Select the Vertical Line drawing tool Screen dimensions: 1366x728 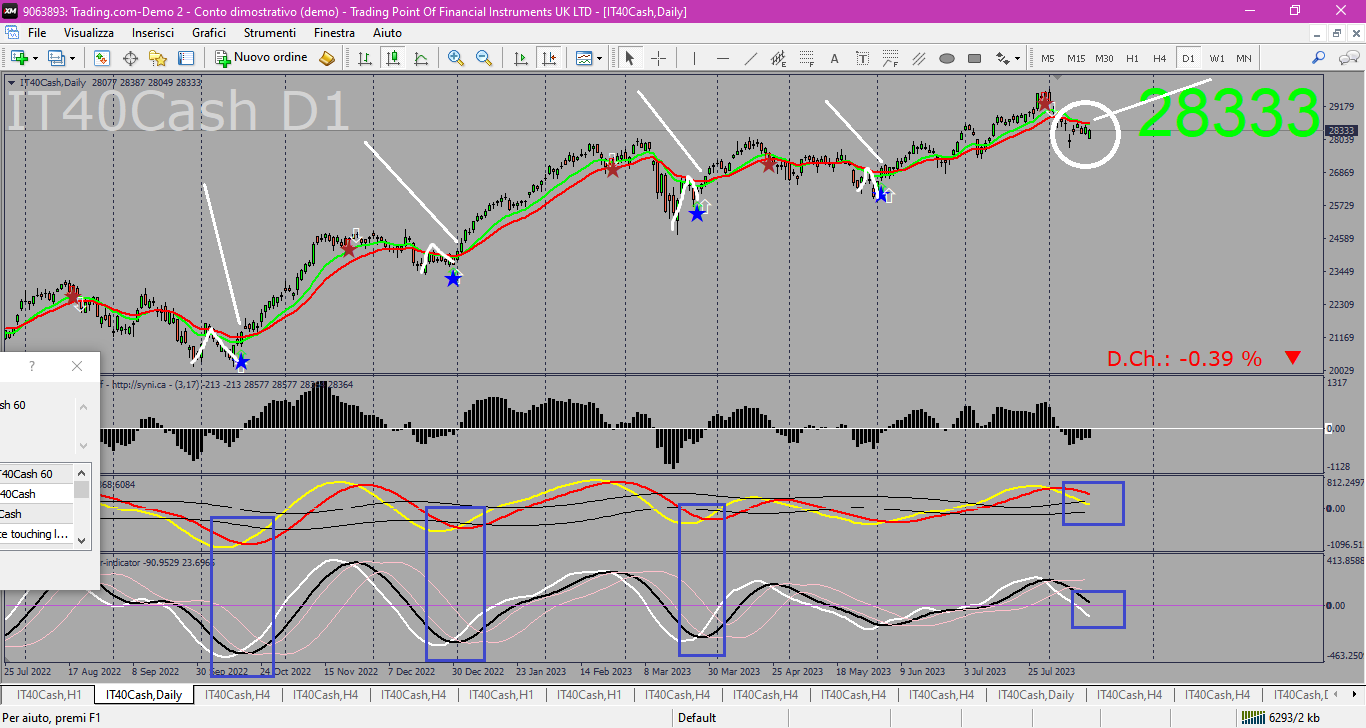694,58
